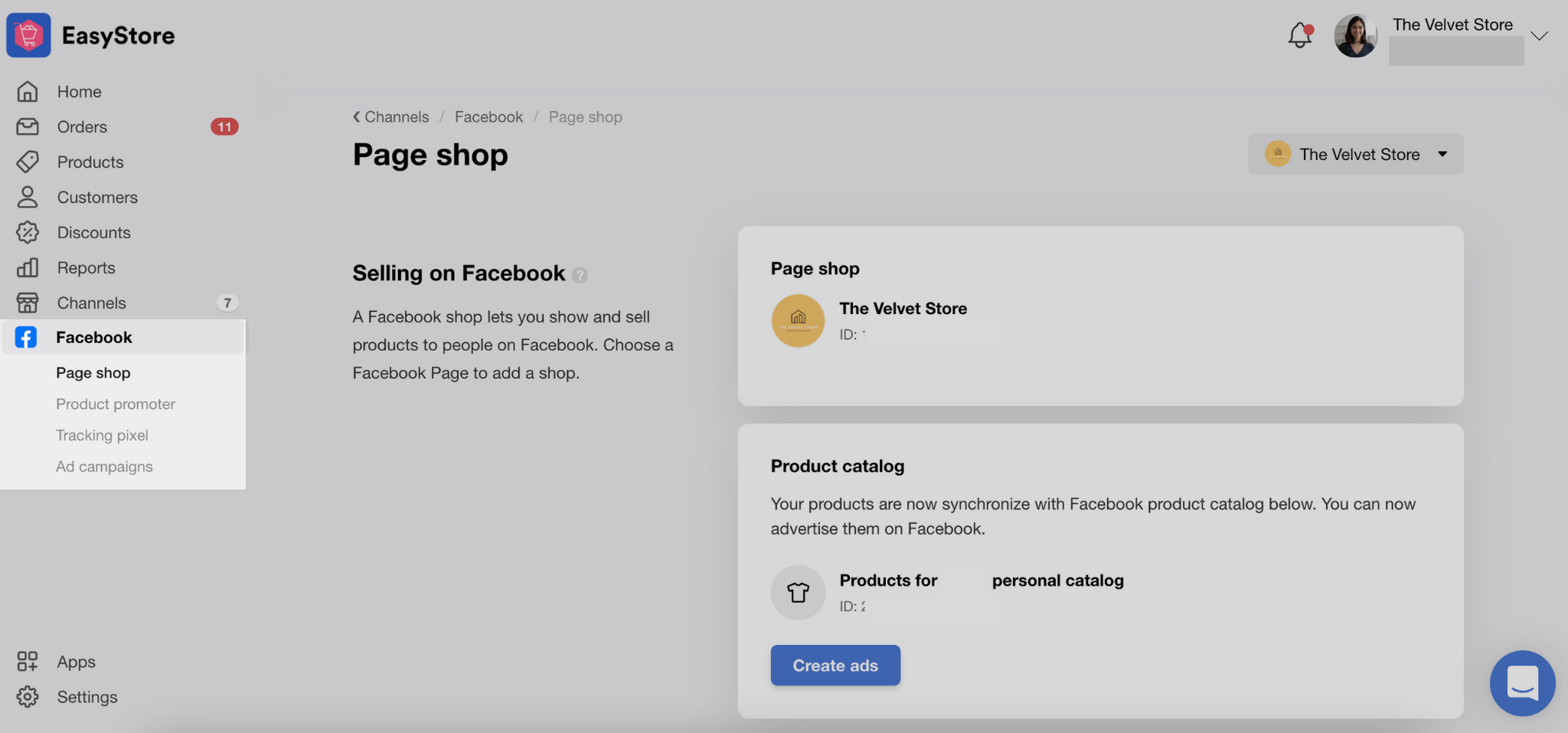Click the Page shop breadcrumb text

[585, 116]
